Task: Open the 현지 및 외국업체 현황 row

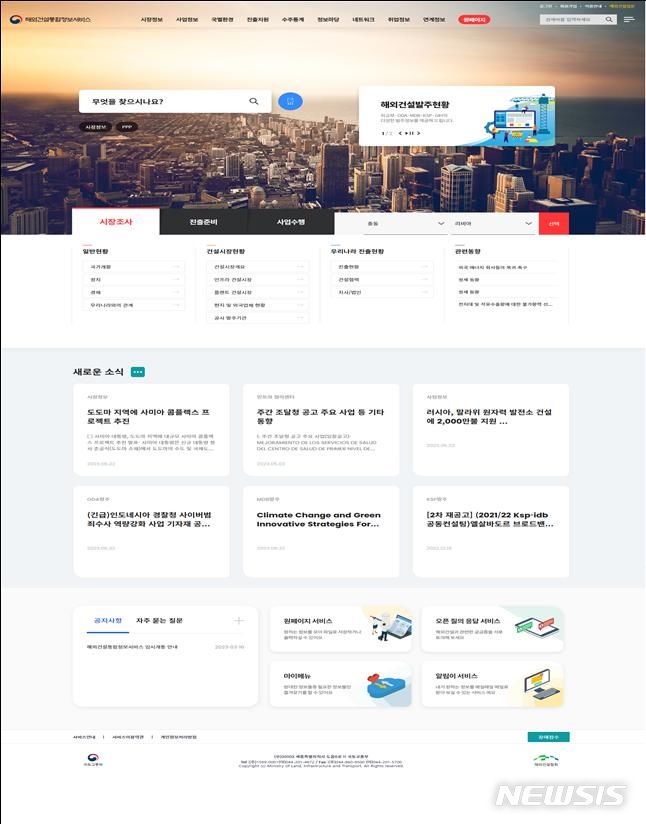Action: pyautogui.click(x=258, y=305)
